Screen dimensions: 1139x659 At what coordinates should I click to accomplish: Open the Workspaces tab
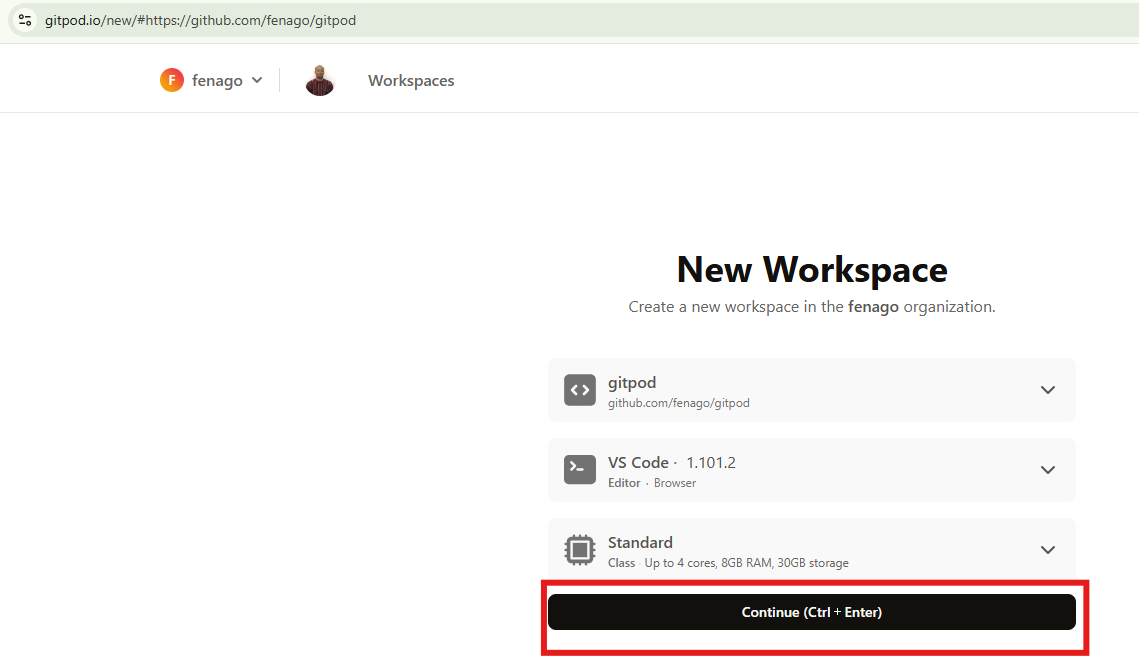click(411, 81)
